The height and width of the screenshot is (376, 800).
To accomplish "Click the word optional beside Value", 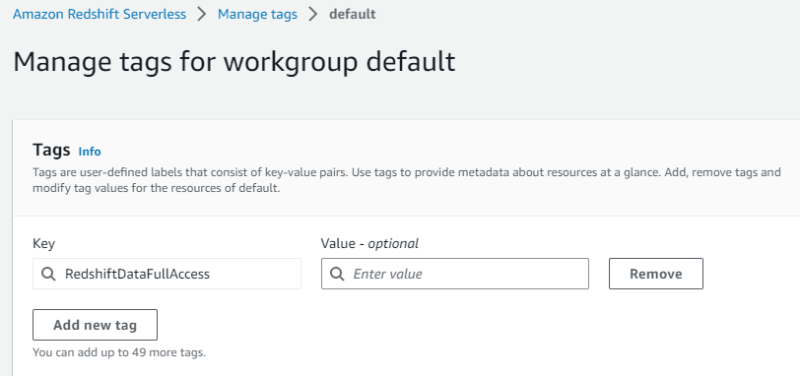I will [x=393, y=244].
